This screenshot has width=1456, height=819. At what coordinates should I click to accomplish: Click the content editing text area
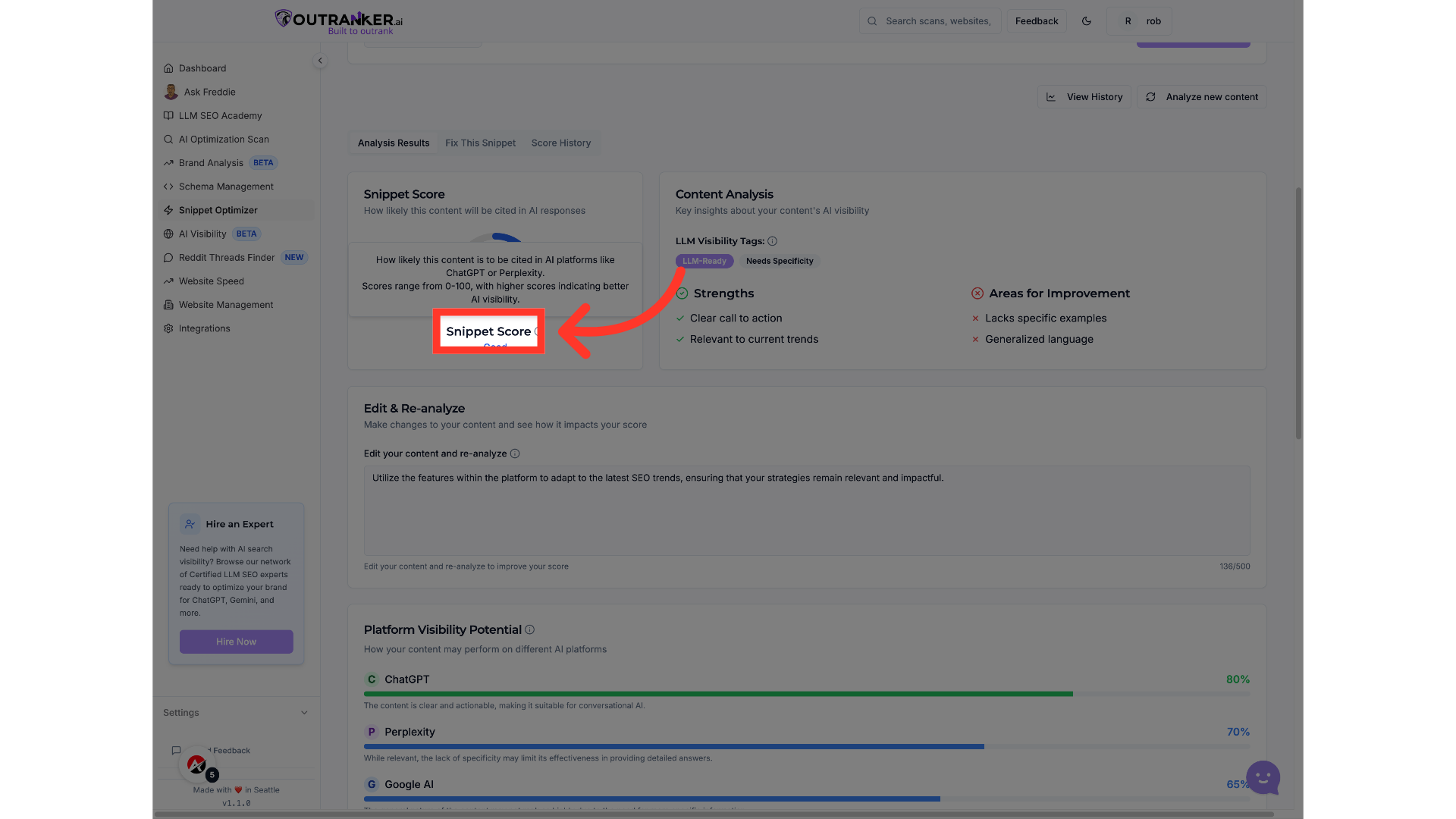click(x=806, y=510)
